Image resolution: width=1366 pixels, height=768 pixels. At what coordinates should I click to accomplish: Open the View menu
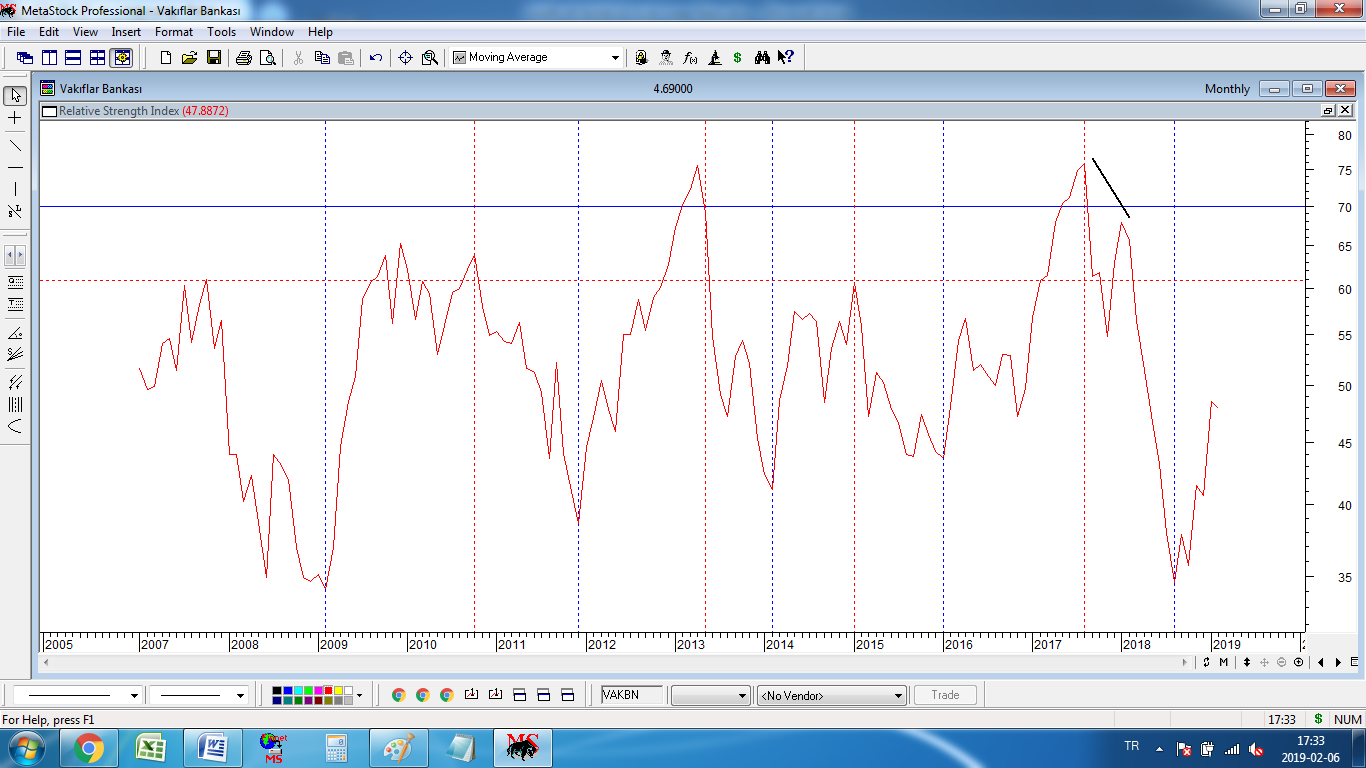pos(85,32)
